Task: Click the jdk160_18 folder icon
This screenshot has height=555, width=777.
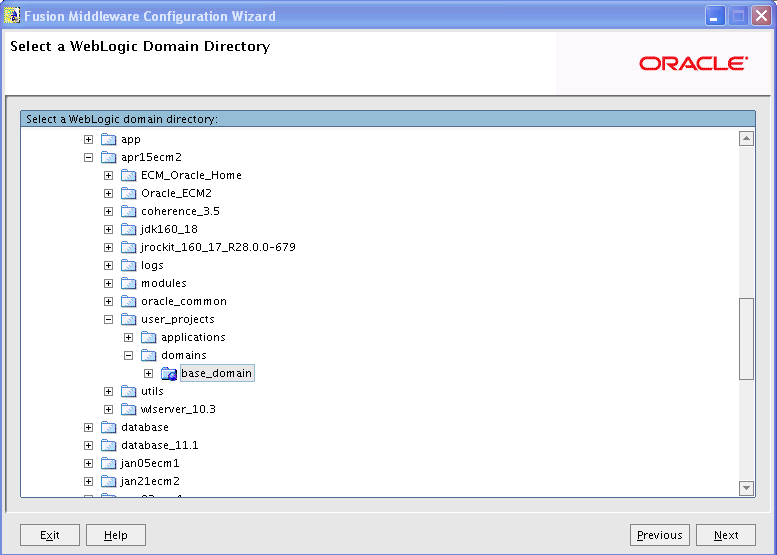Action: coord(128,229)
